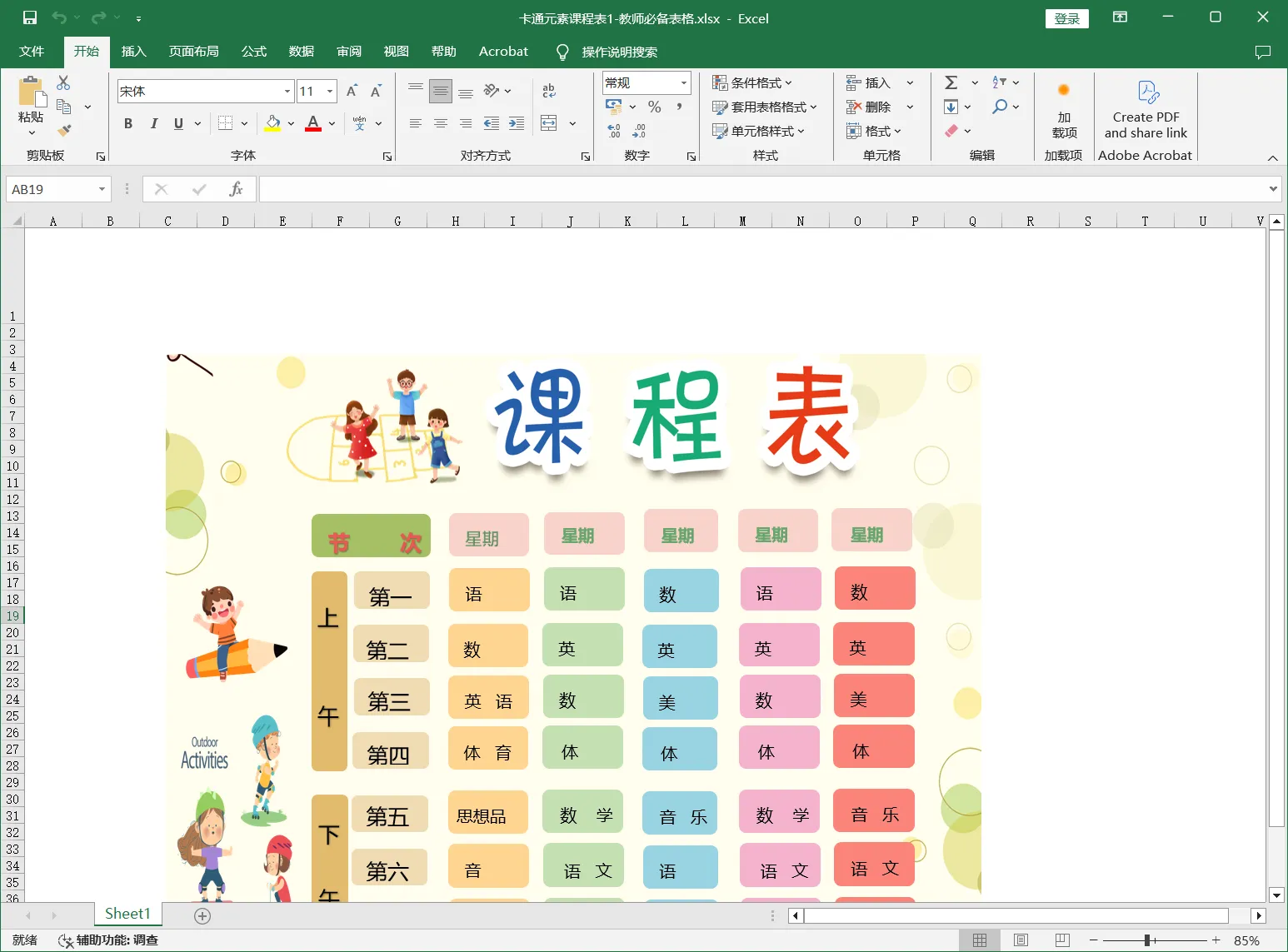Image resolution: width=1288 pixels, height=952 pixels.
Task: Click the Format Painter brush icon
Action: 64,130
